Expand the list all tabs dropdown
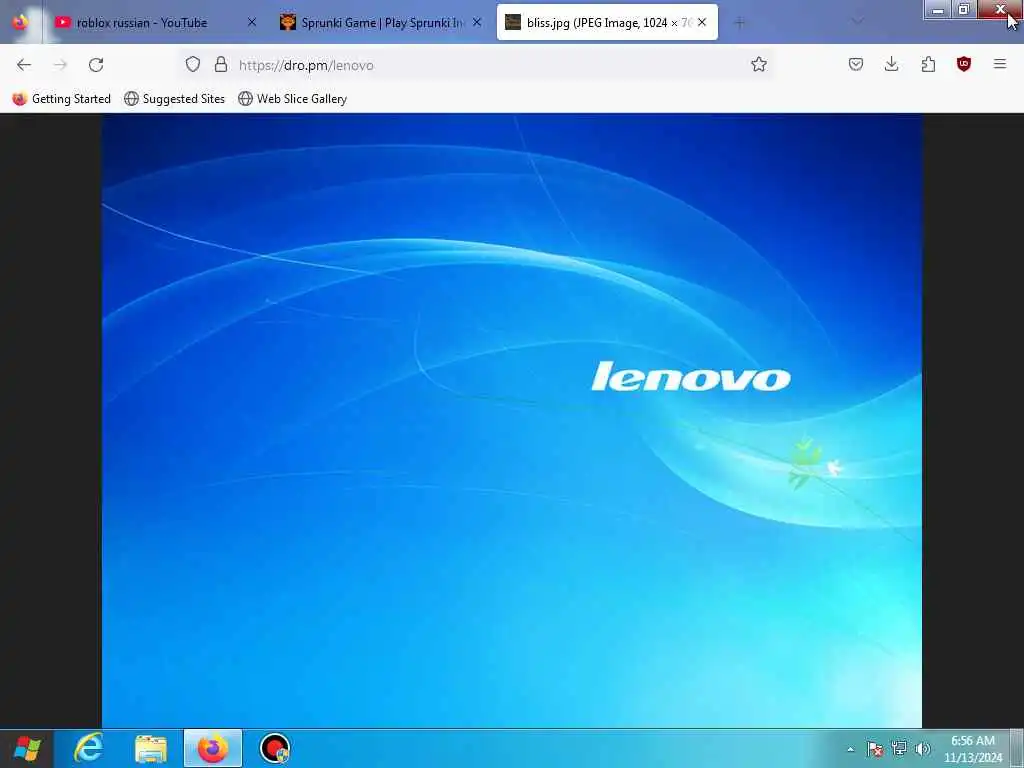Screen dimensions: 1024x768 [x=857, y=22]
